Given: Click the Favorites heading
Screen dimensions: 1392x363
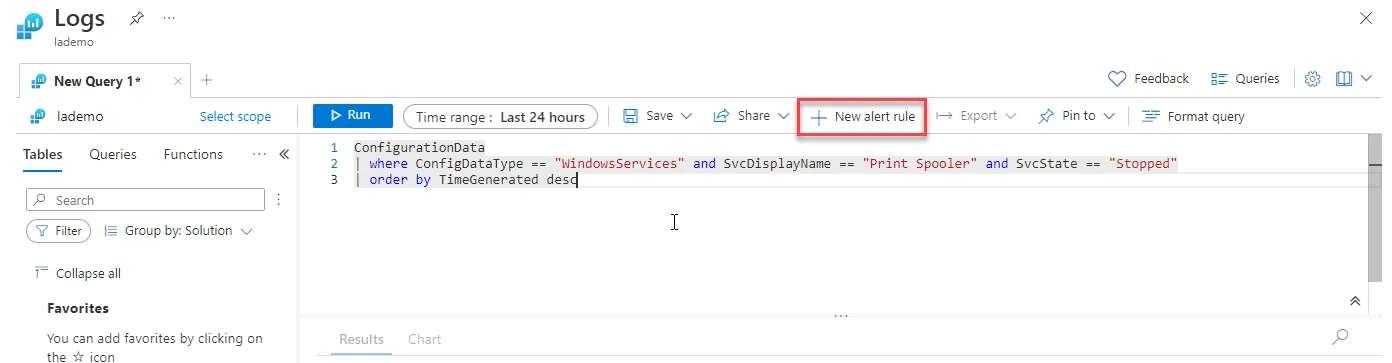Looking at the screenshot, I should (x=78, y=308).
